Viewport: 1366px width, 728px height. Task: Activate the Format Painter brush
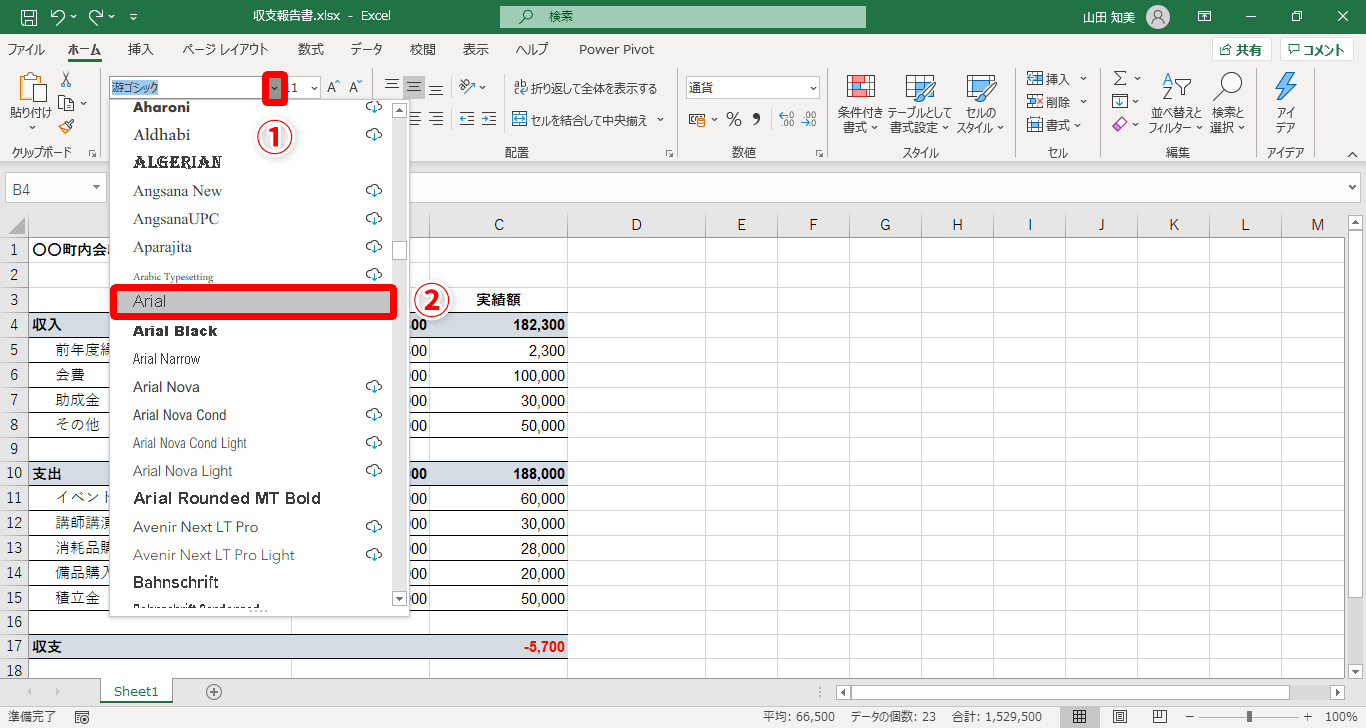66,127
